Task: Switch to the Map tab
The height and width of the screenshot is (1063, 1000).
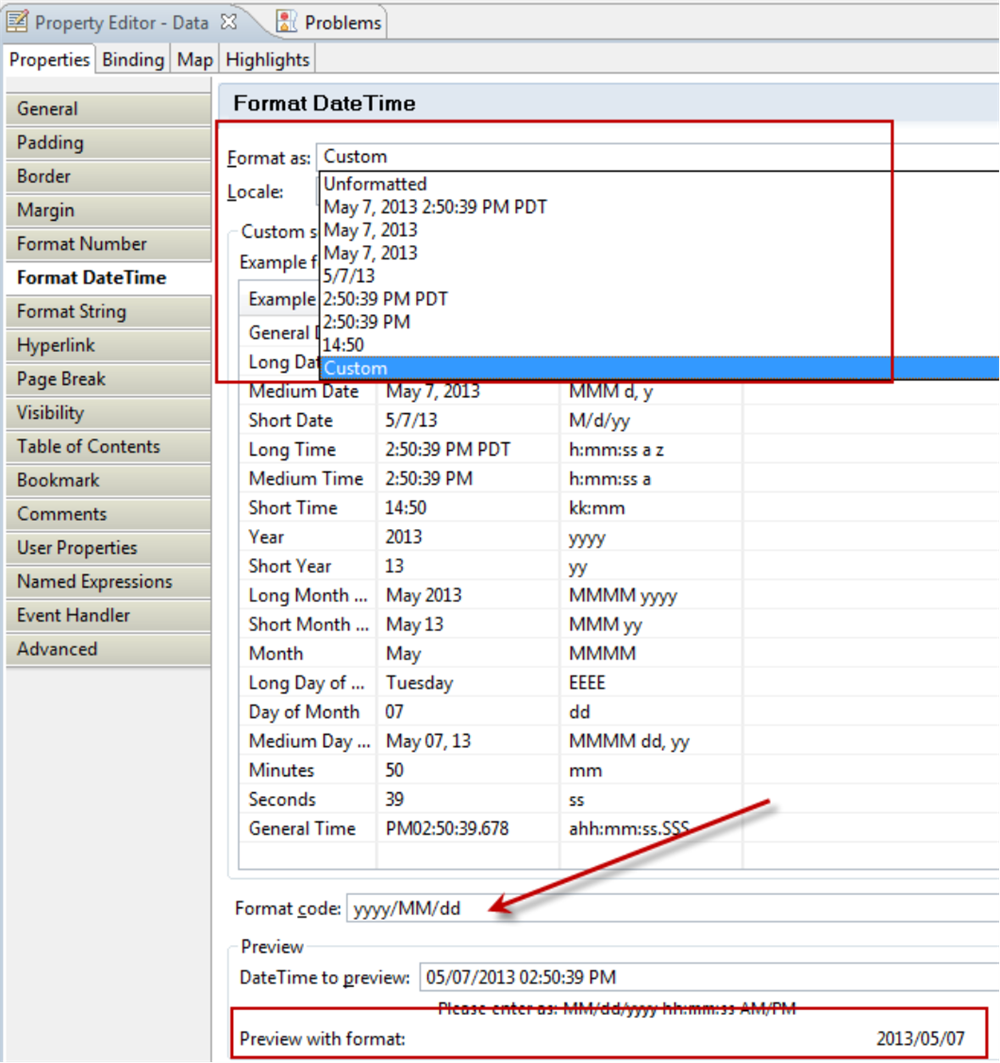Action: [x=195, y=60]
